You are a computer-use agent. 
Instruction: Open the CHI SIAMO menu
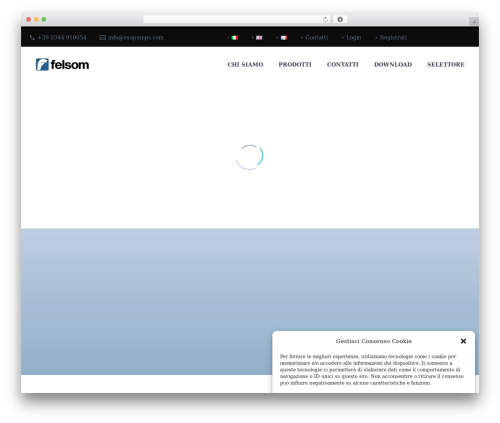pyautogui.click(x=245, y=65)
